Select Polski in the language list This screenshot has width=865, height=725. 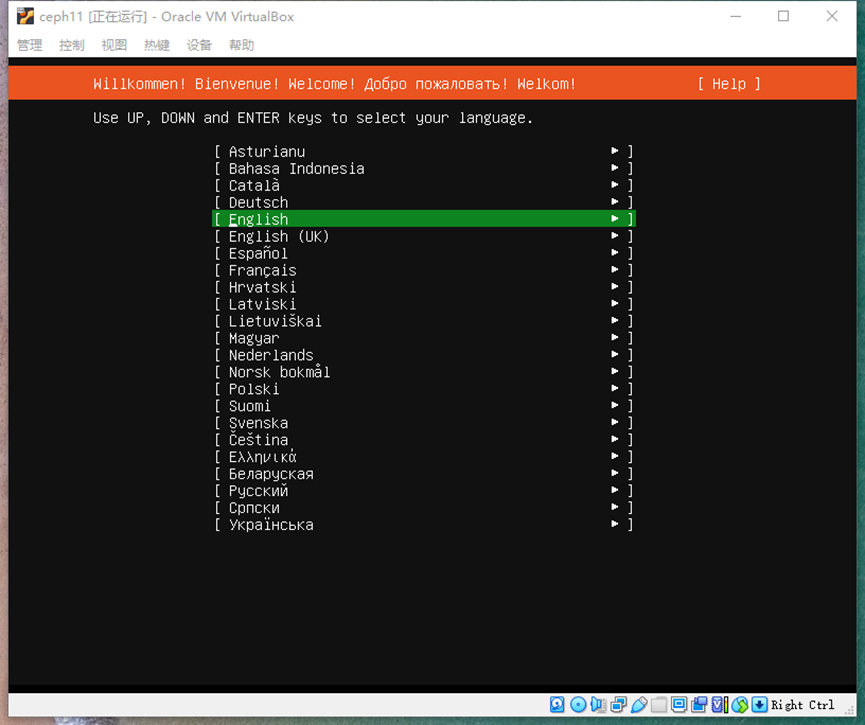(x=424, y=389)
